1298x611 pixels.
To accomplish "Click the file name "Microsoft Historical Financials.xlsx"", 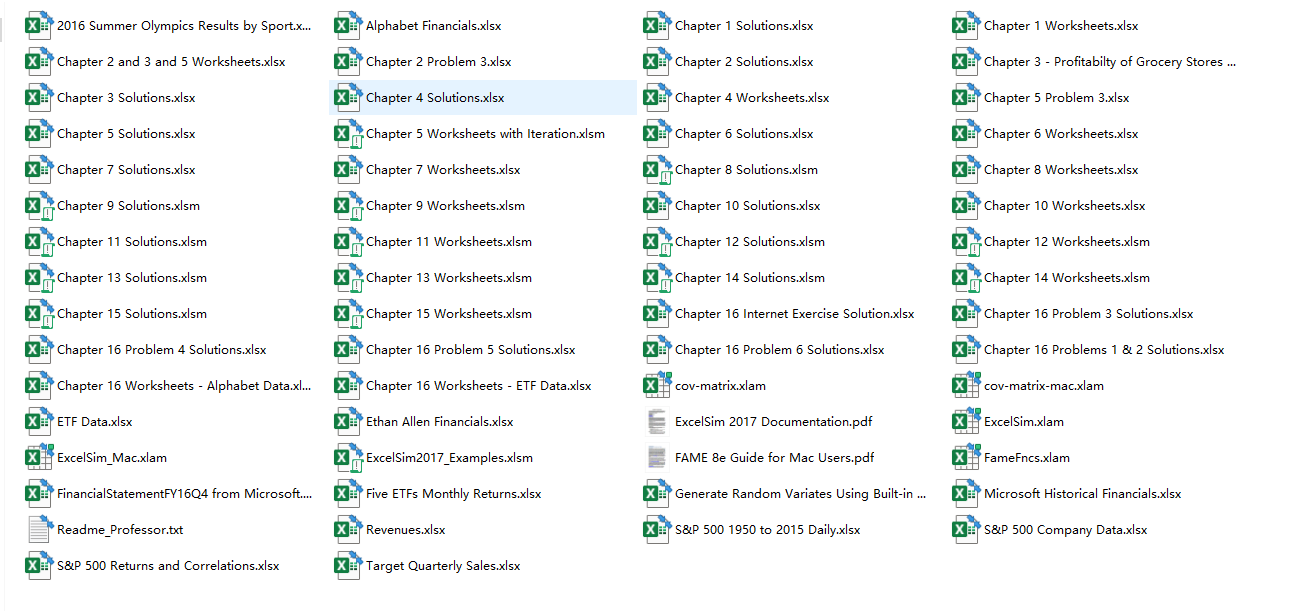I will point(1083,494).
